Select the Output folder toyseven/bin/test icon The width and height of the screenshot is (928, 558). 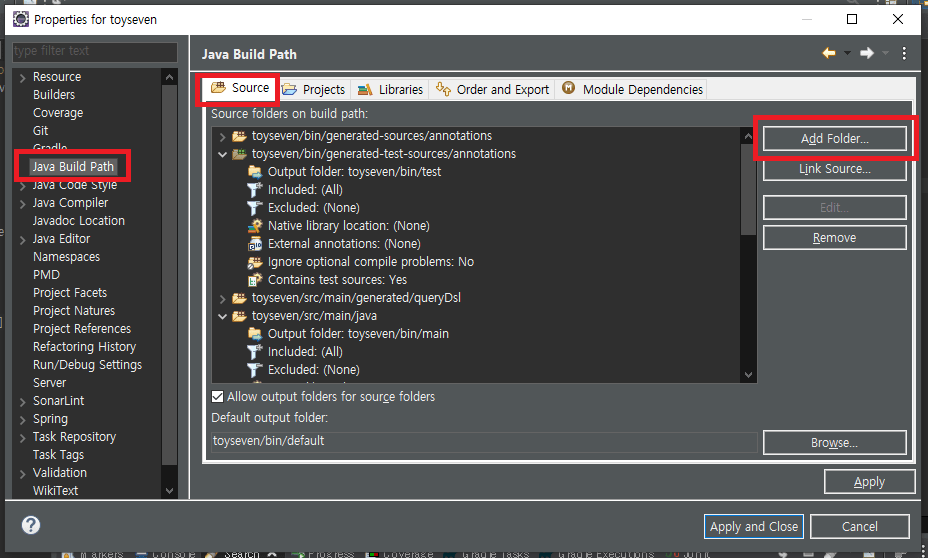pyautogui.click(x=255, y=172)
